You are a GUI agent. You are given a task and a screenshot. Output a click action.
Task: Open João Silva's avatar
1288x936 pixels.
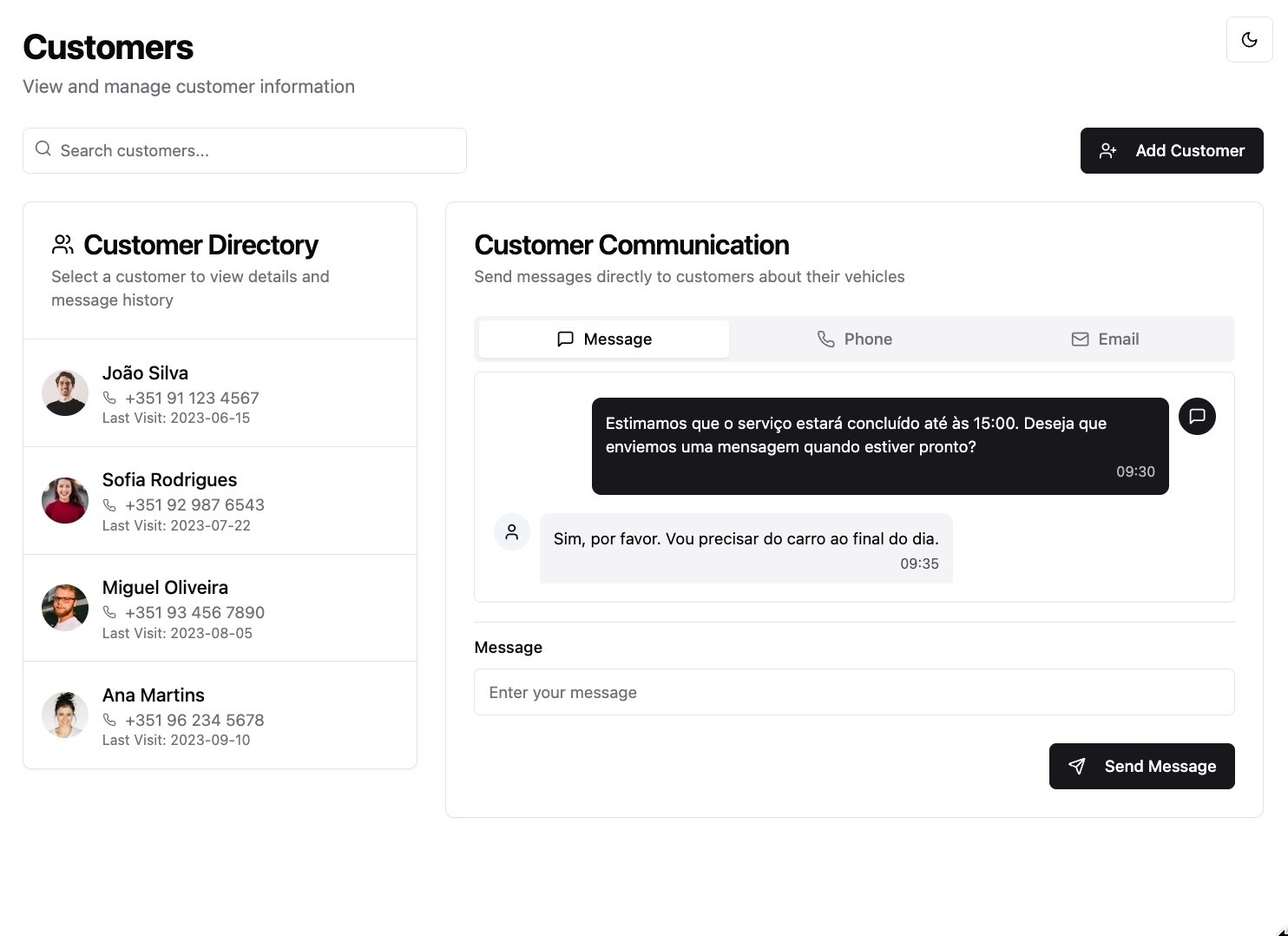coord(65,393)
